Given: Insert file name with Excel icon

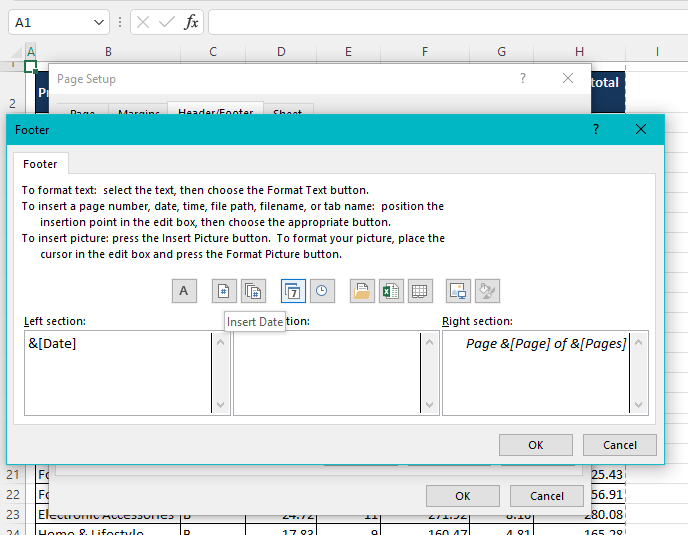Looking at the screenshot, I should pos(391,291).
